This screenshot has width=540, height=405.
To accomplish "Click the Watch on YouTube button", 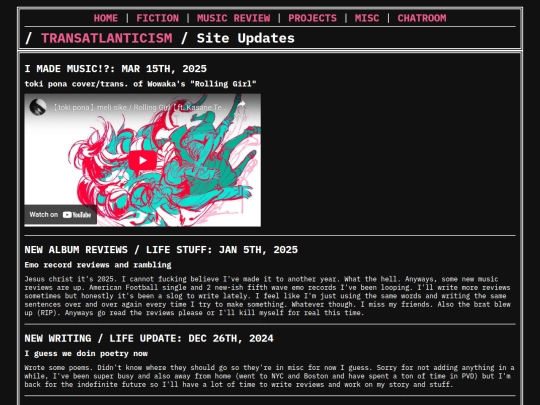I will click(x=60, y=215).
